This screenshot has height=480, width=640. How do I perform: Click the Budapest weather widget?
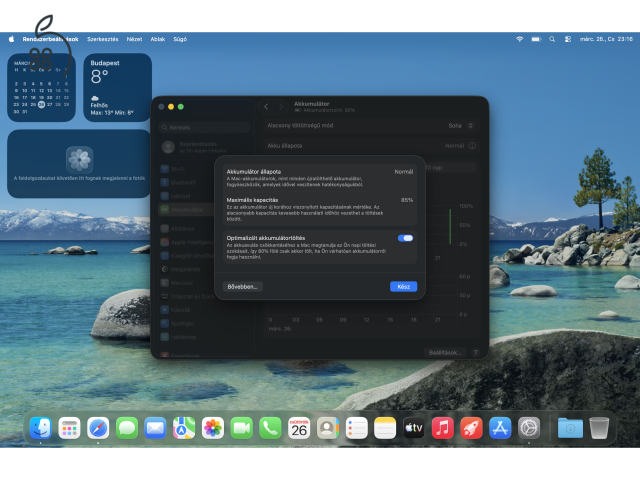pyautogui.click(x=118, y=87)
